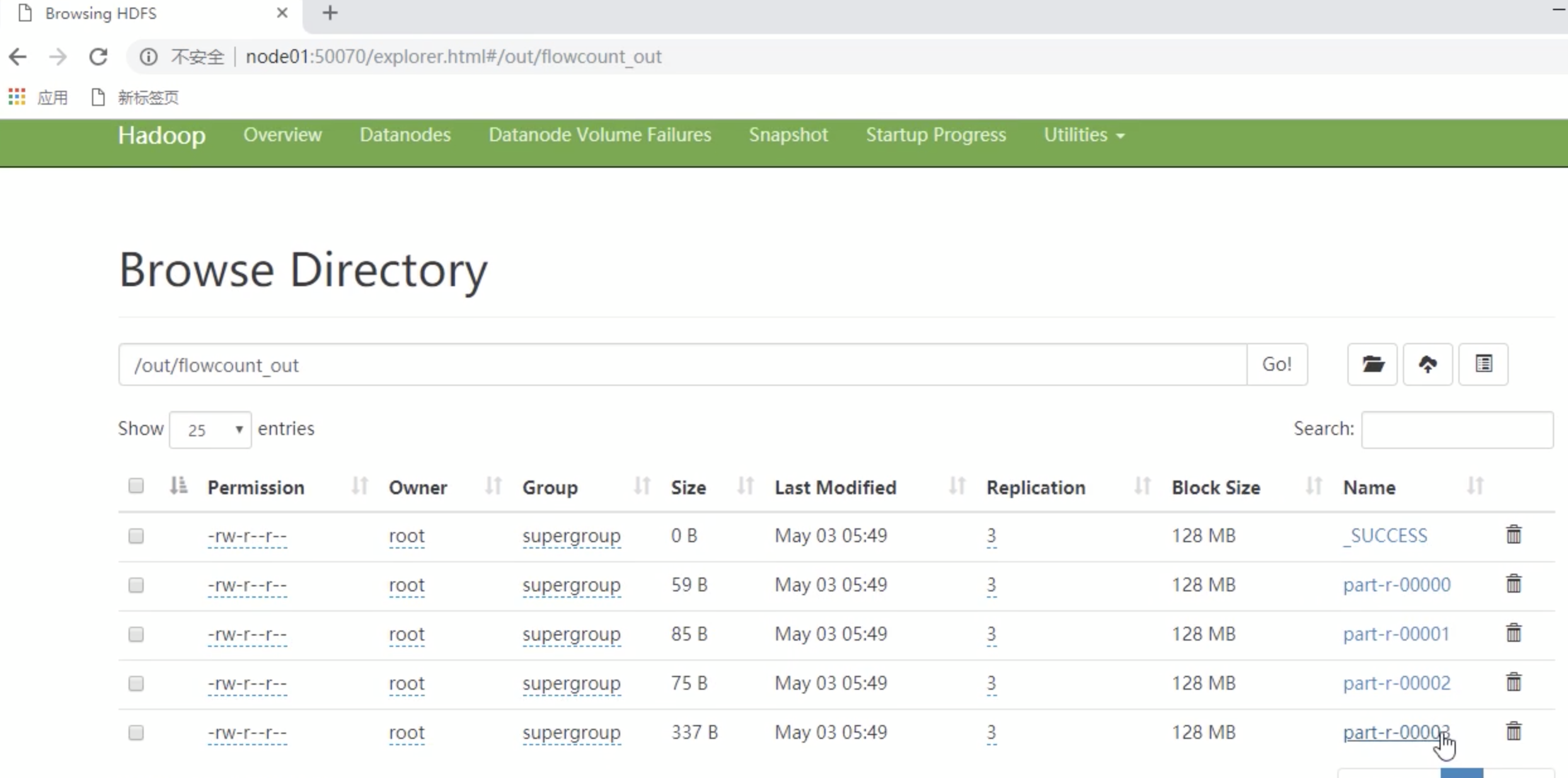
Task: Open the part-r-00001 file link
Action: tap(1396, 634)
